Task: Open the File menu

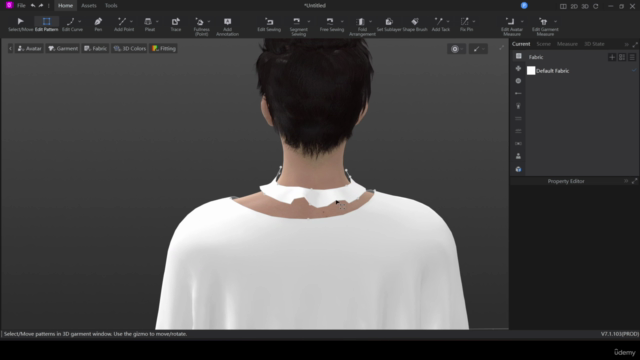Action: click(21, 6)
